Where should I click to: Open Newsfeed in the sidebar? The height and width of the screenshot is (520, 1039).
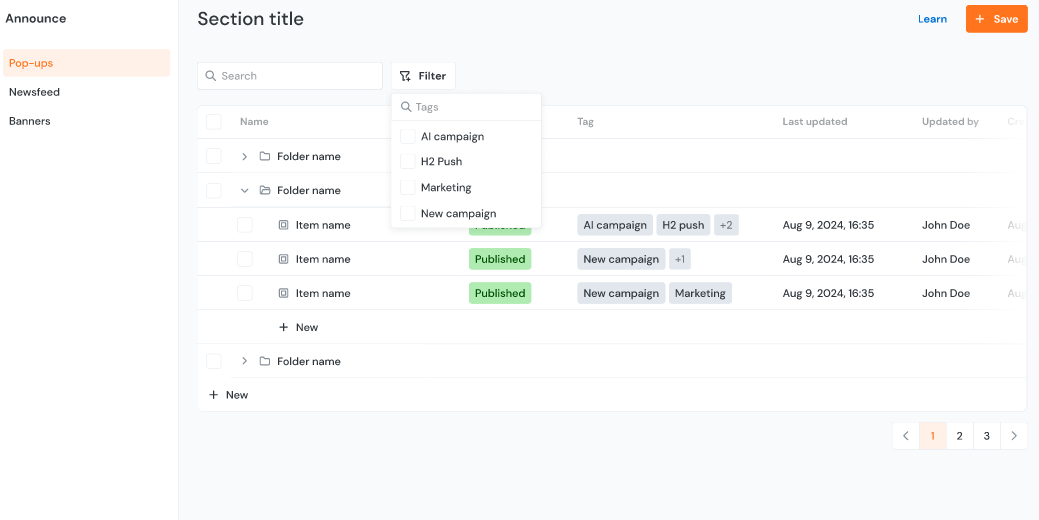(x=35, y=92)
